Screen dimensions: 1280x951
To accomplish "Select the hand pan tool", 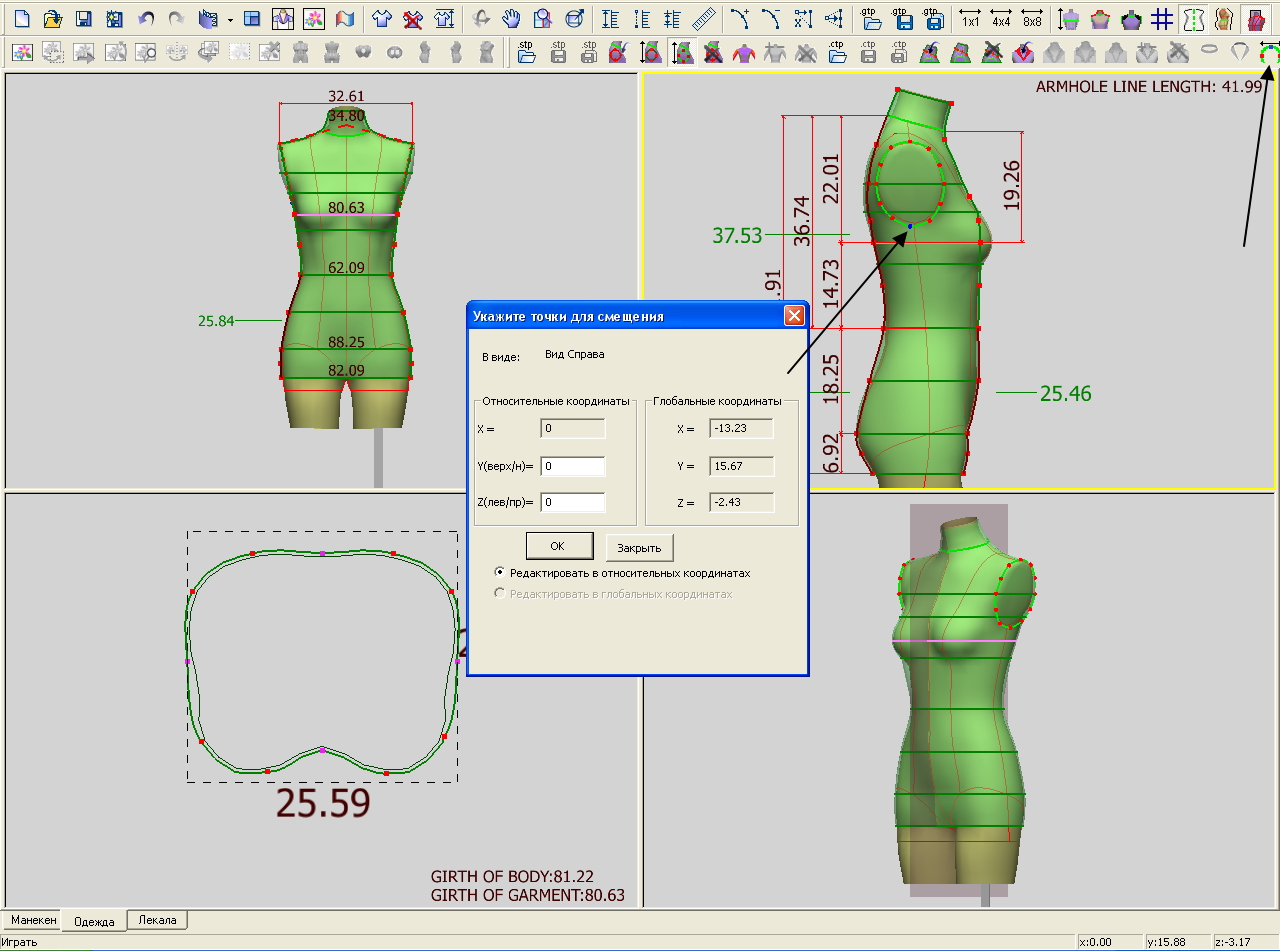I will [511, 18].
